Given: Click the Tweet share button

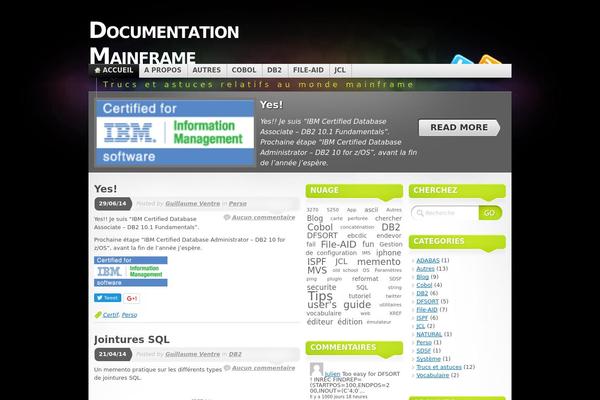Looking at the screenshot, I should pos(108,298).
